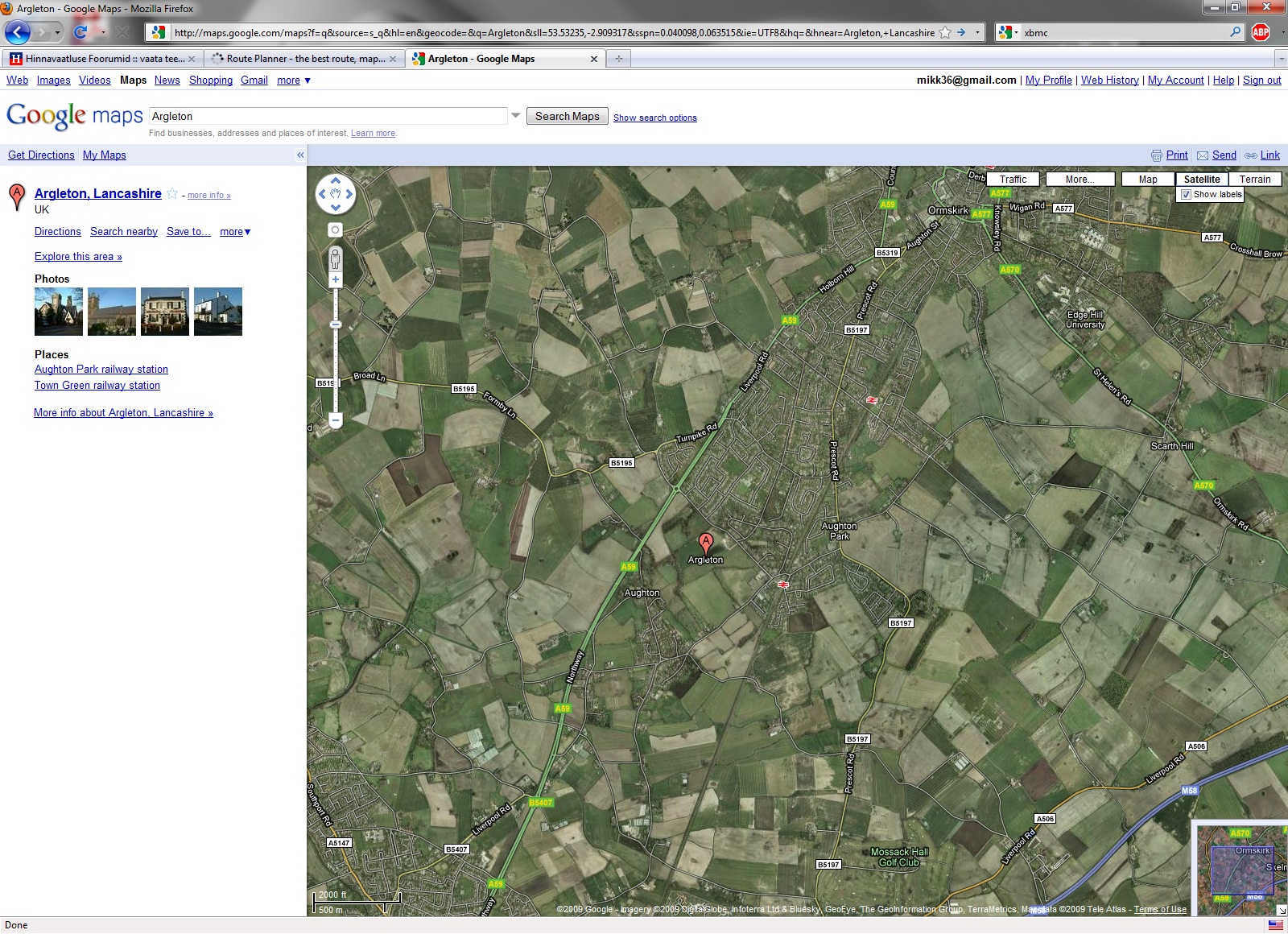Collapse the left panel with double-chevron
Screen dimensions: 1288x934
point(300,155)
